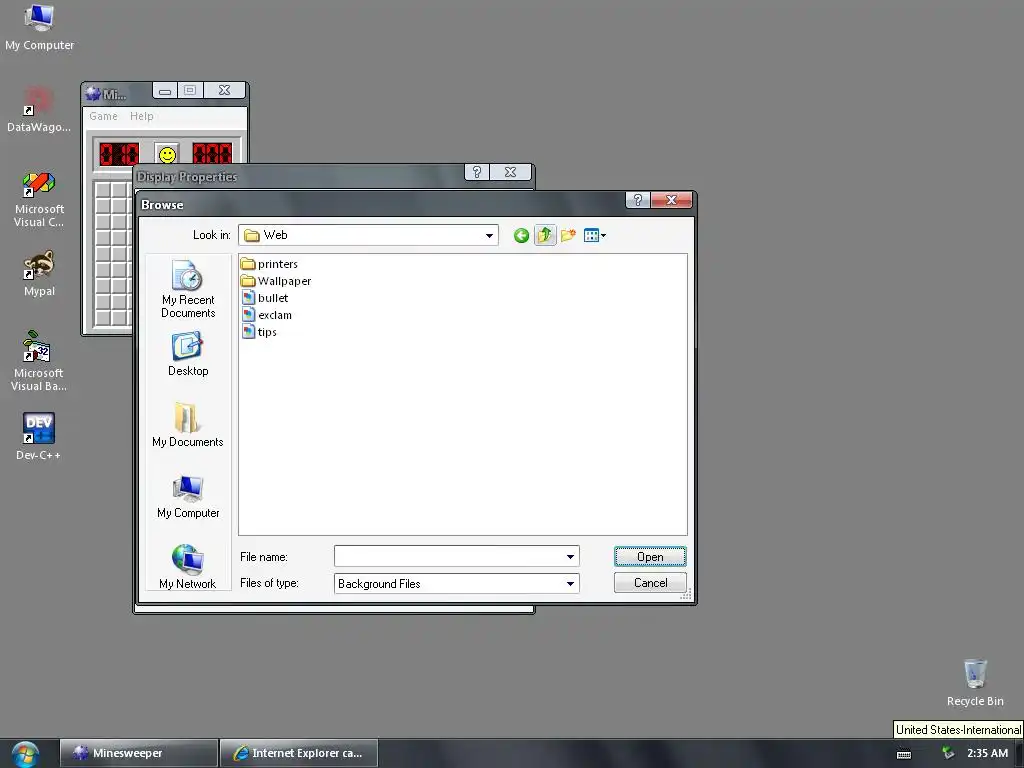Select Microsoft Visual Basic desktop shortcut

39,361
